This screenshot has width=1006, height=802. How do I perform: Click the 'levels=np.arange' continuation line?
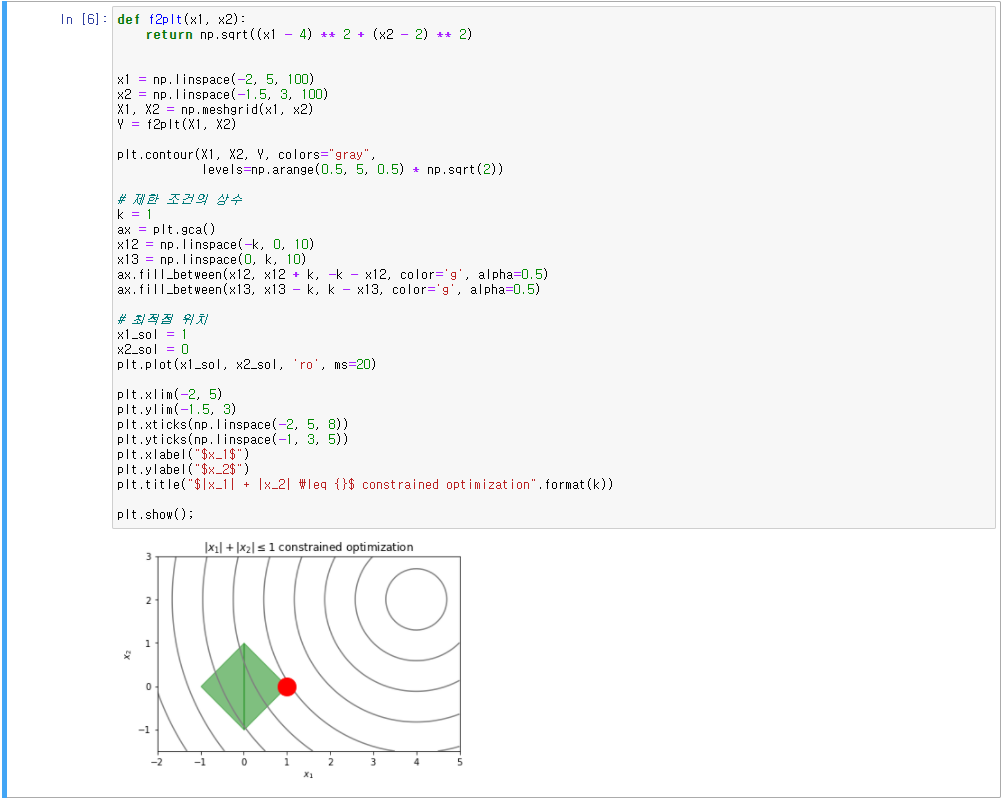353,169
